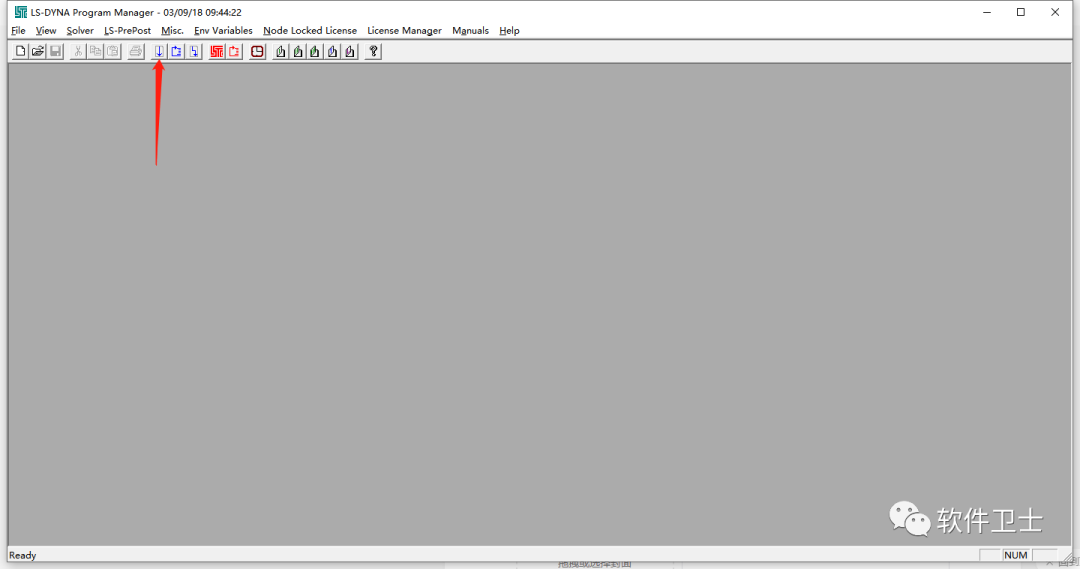The width and height of the screenshot is (1080, 569).
Task: Click the LS-DYNA title bar logo icon
Action: (21, 12)
